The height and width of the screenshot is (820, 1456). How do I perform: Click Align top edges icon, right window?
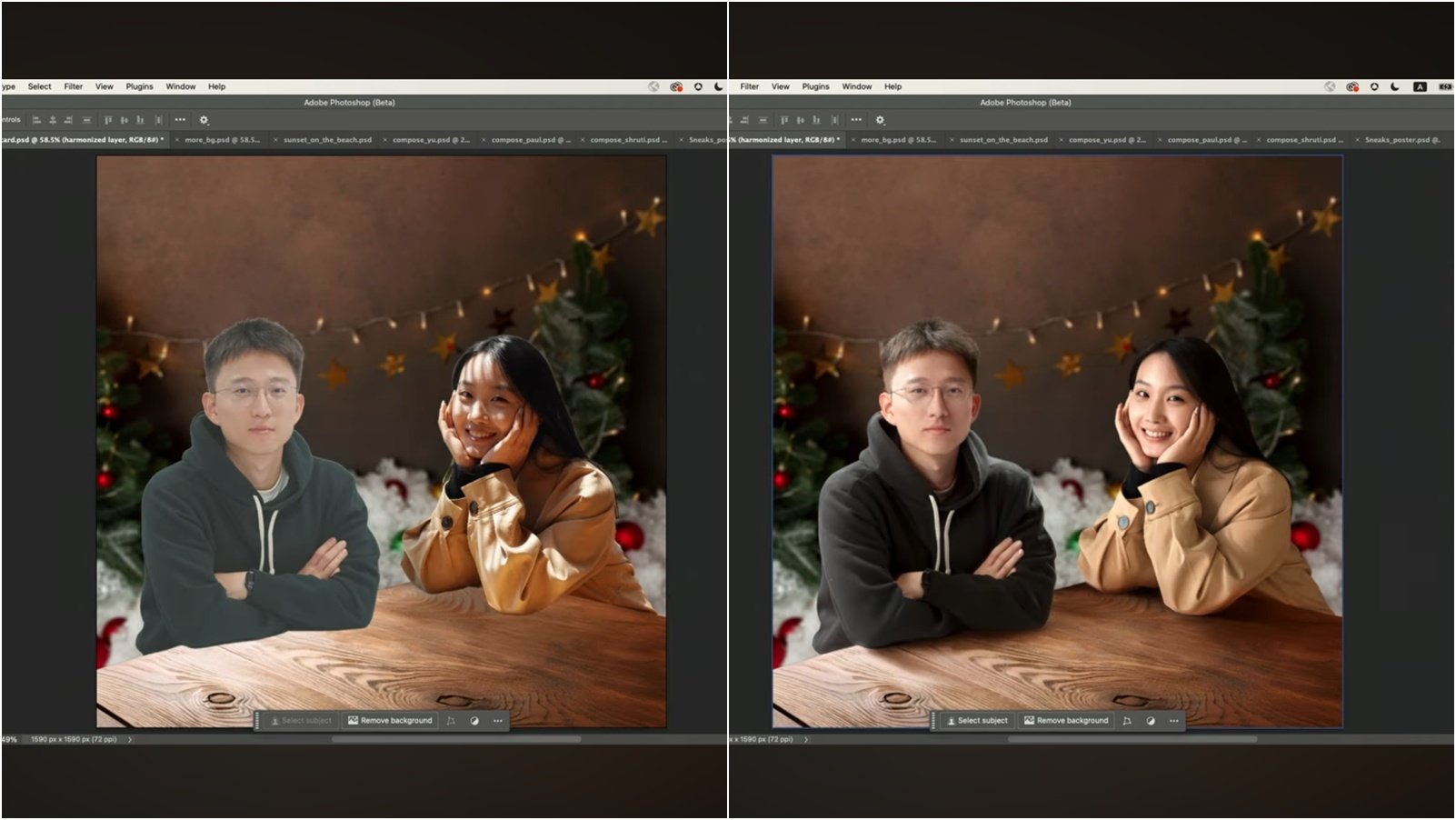click(x=784, y=119)
